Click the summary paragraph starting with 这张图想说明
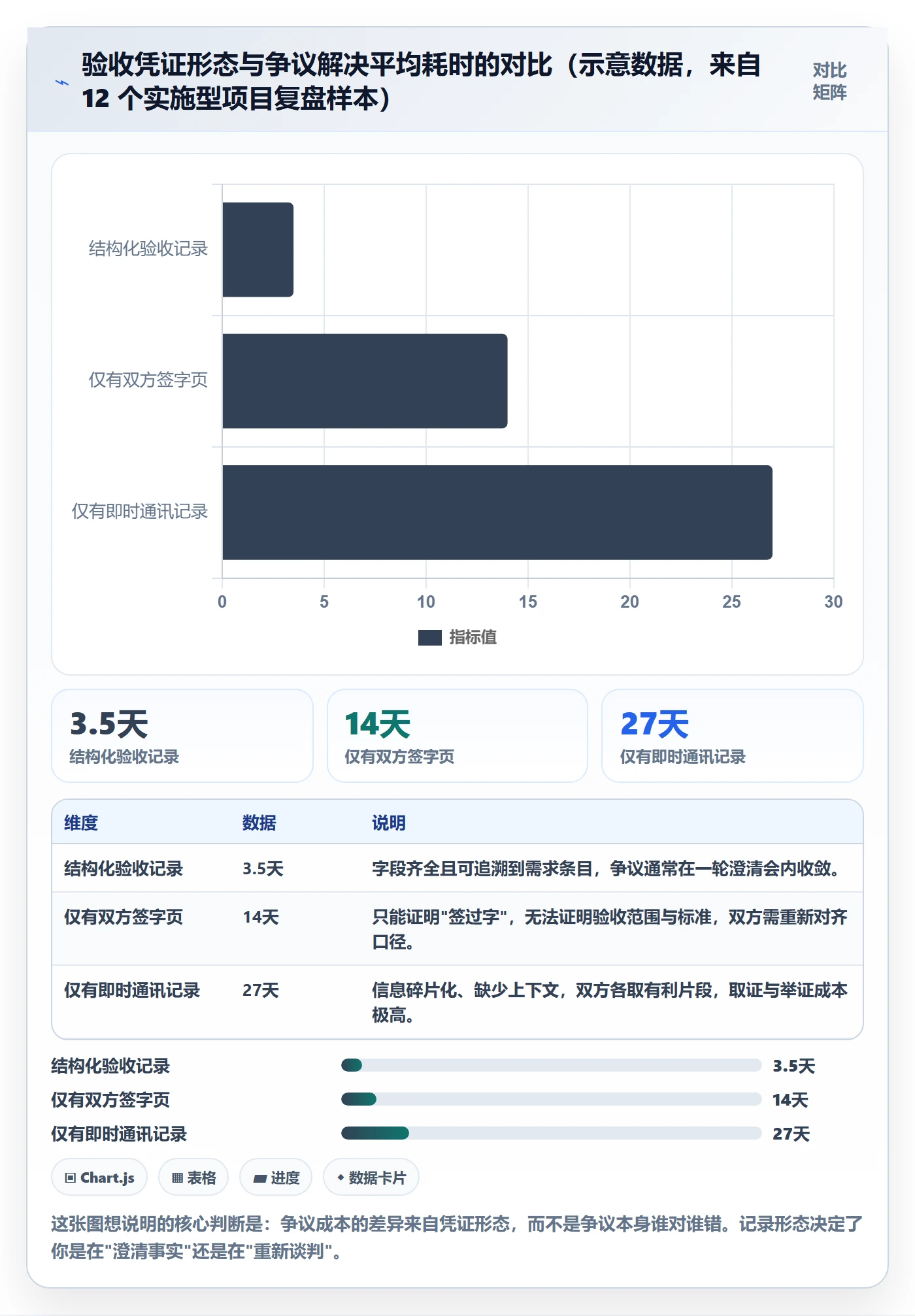915x1316 pixels. (457, 1238)
